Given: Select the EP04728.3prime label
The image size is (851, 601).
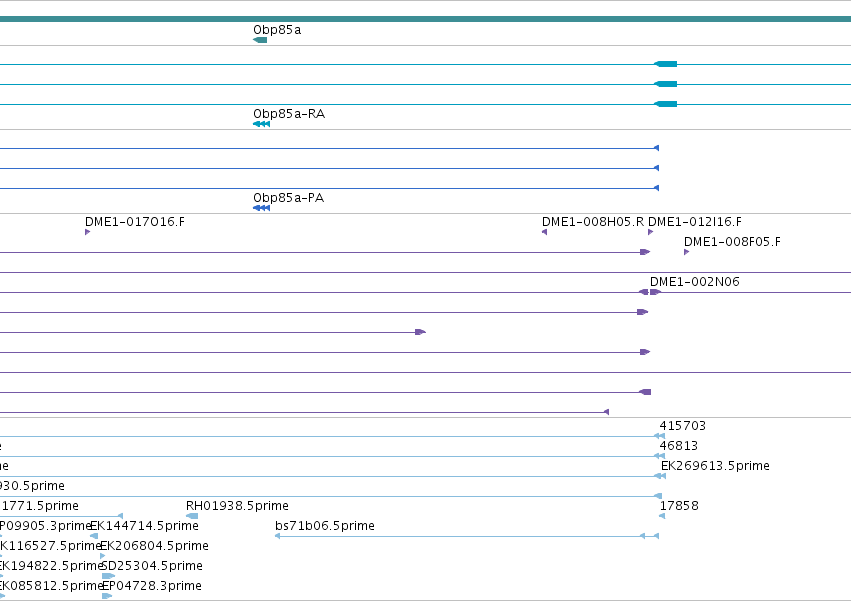Looking at the screenshot, I should coord(152,586).
